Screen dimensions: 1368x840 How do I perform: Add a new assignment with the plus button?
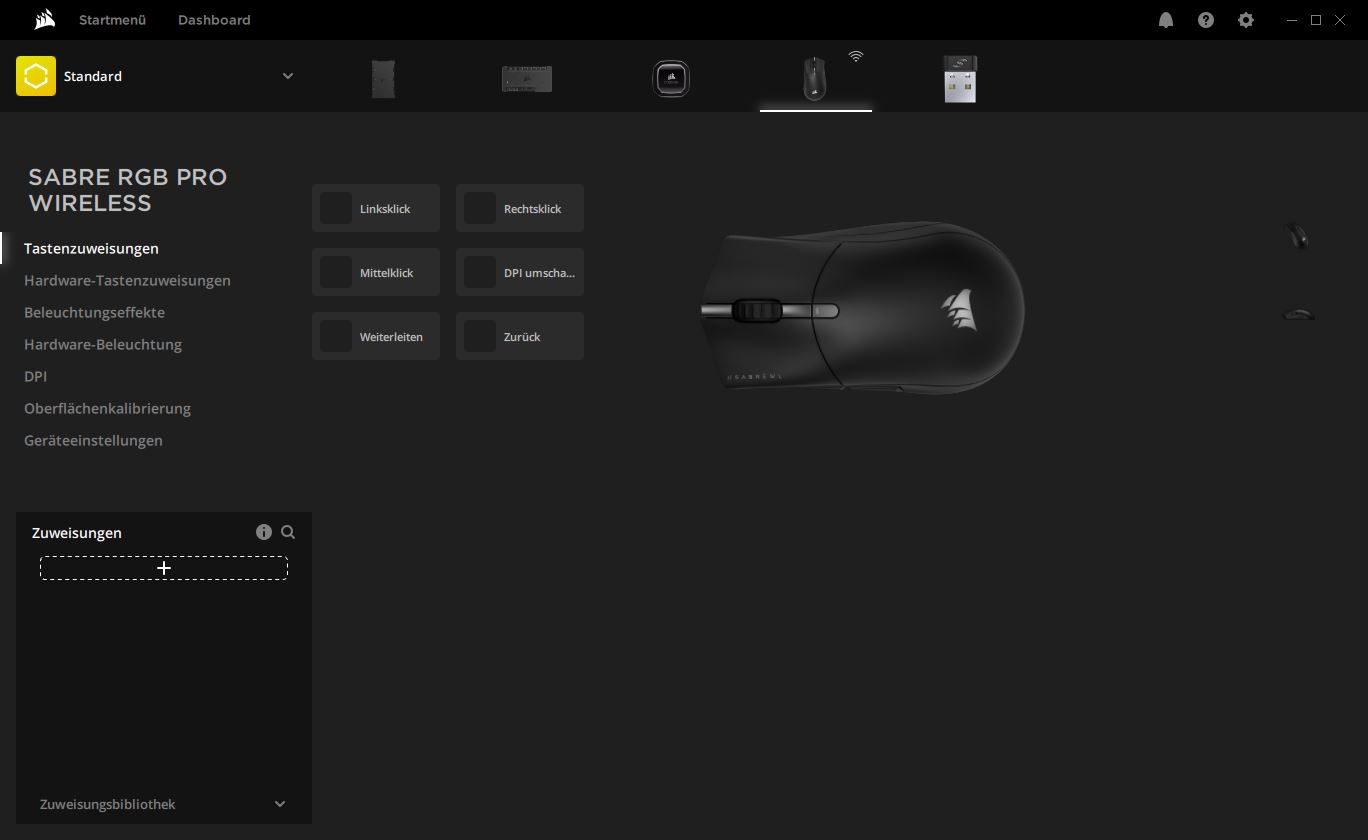[164, 568]
